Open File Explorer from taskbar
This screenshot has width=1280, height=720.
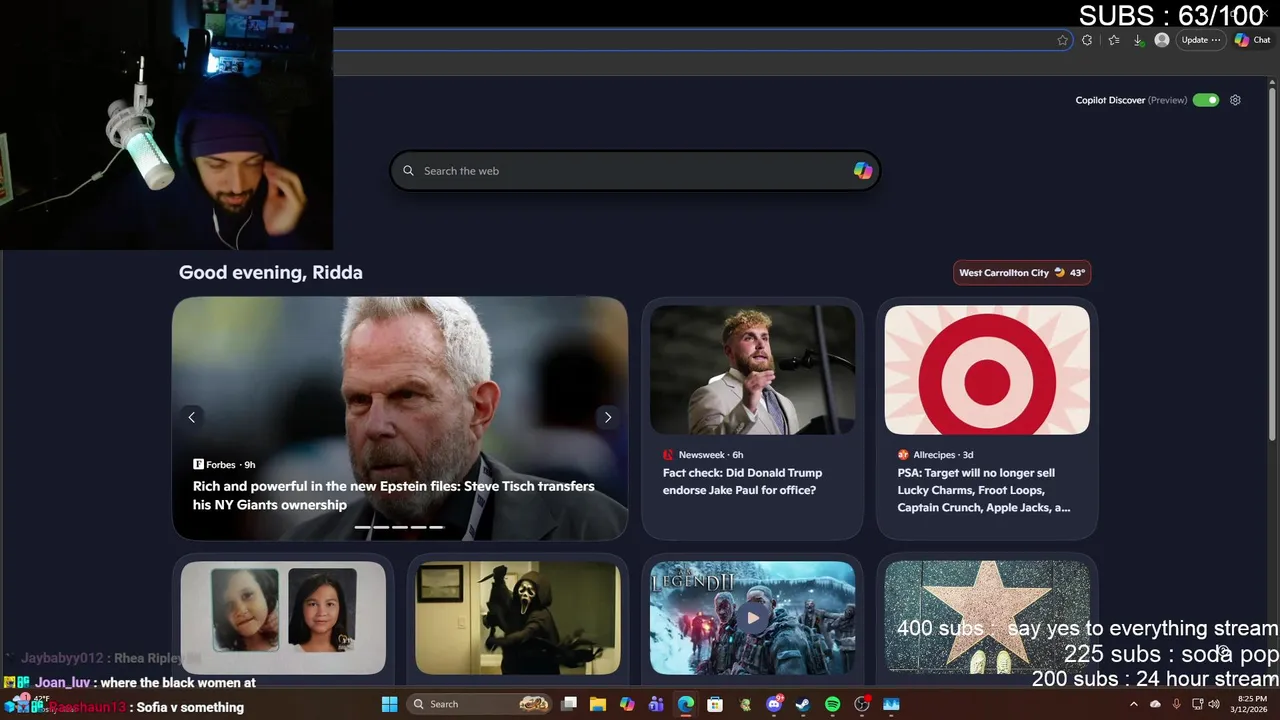(x=598, y=704)
